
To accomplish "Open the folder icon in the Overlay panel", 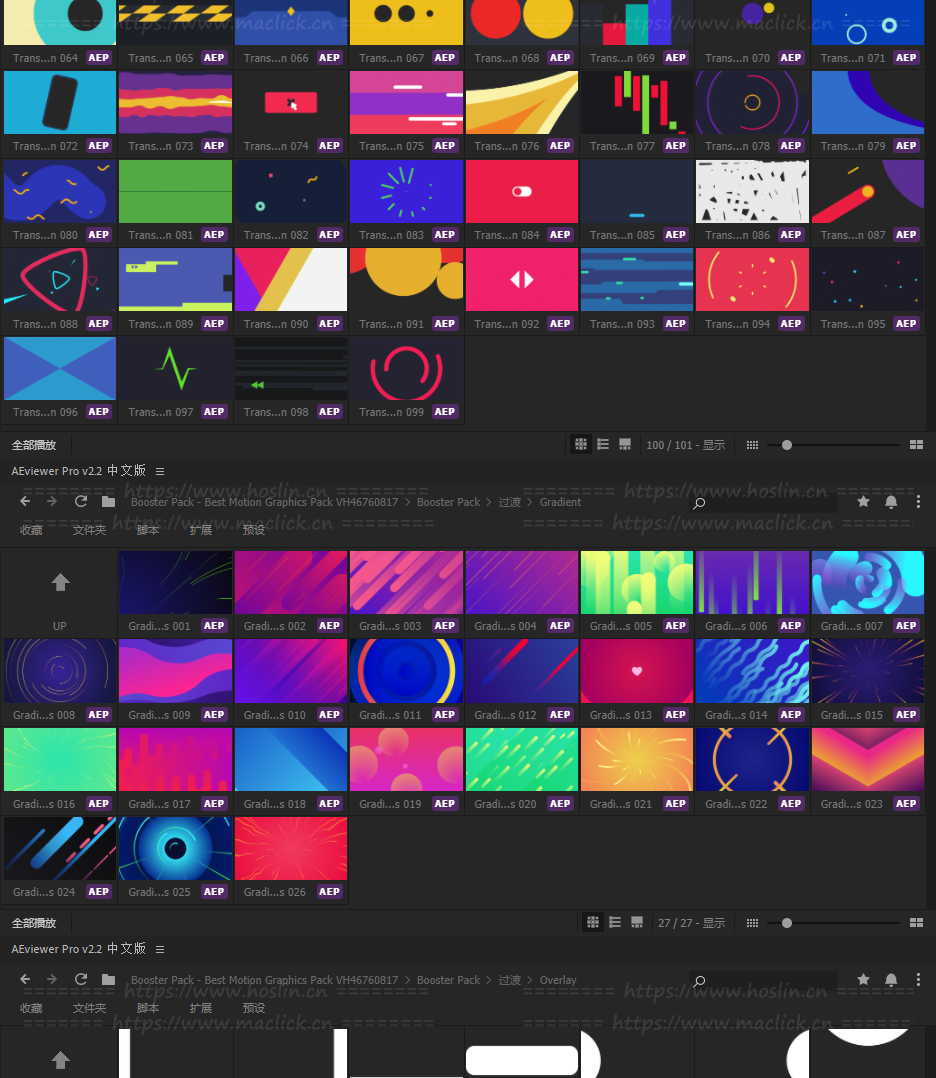I will pos(108,979).
